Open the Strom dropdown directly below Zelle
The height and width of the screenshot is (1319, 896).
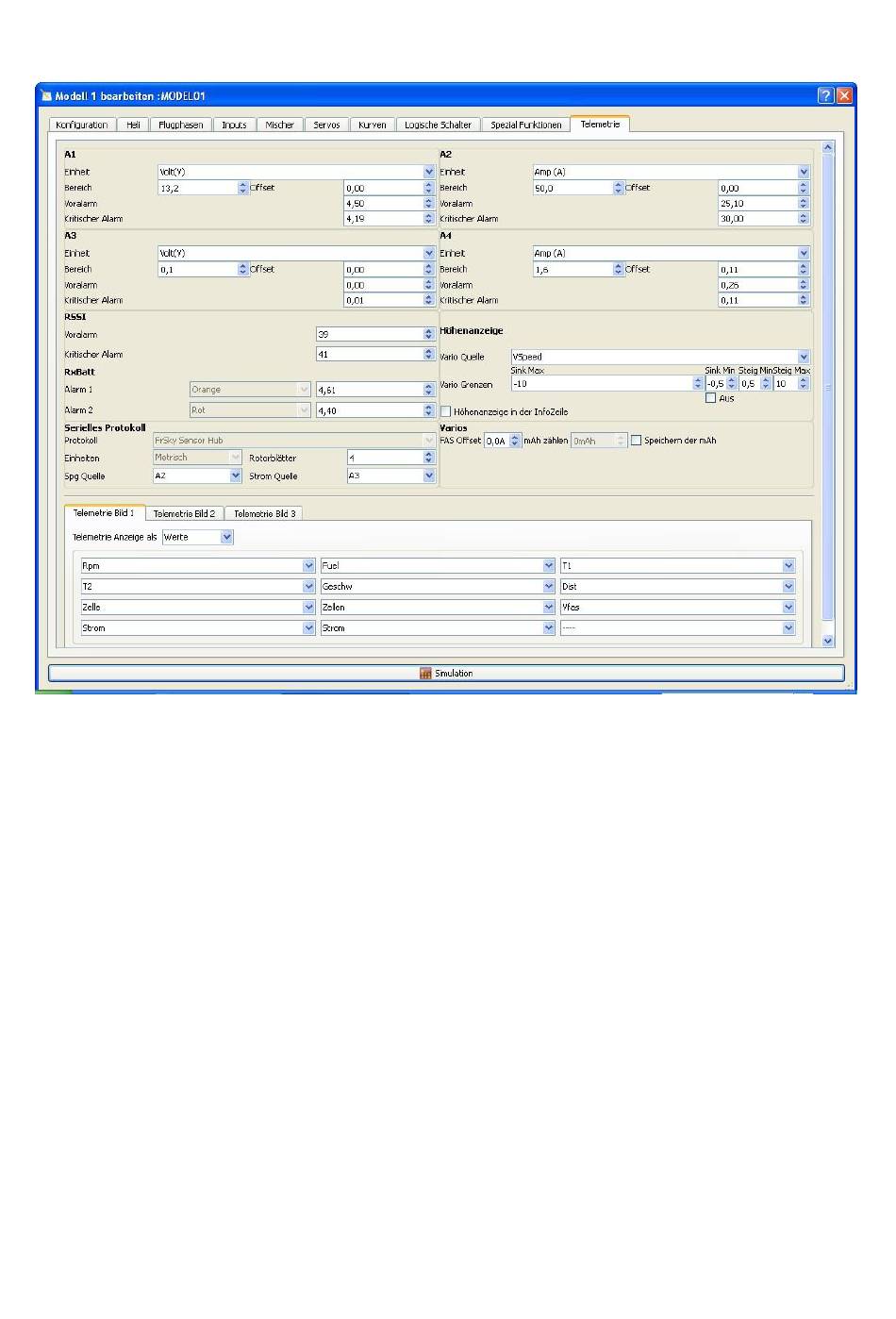(198, 627)
